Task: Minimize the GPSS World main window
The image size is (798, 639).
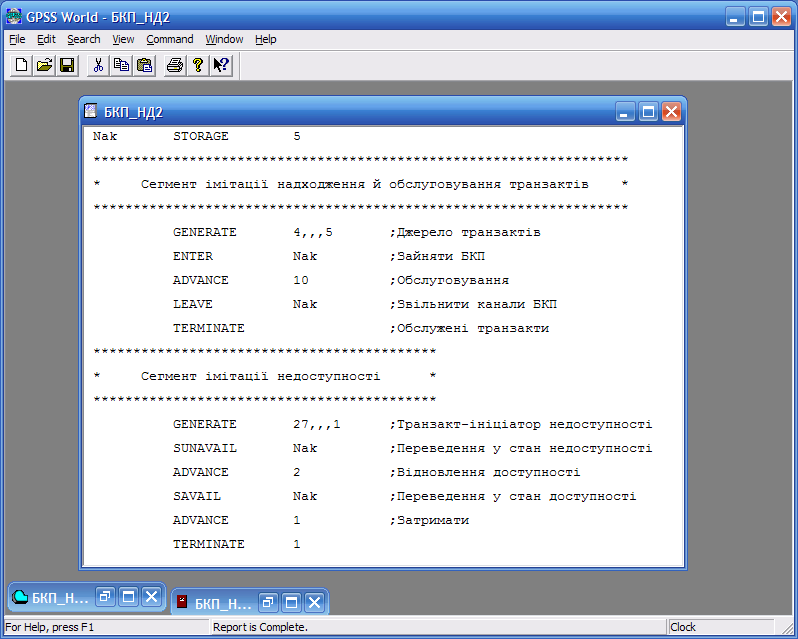Action: coord(734,17)
